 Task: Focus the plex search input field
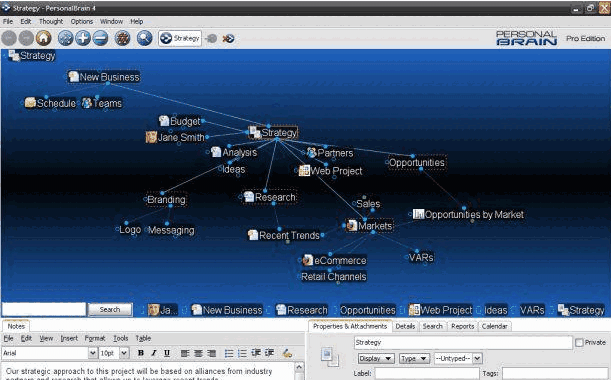(44, 309)
